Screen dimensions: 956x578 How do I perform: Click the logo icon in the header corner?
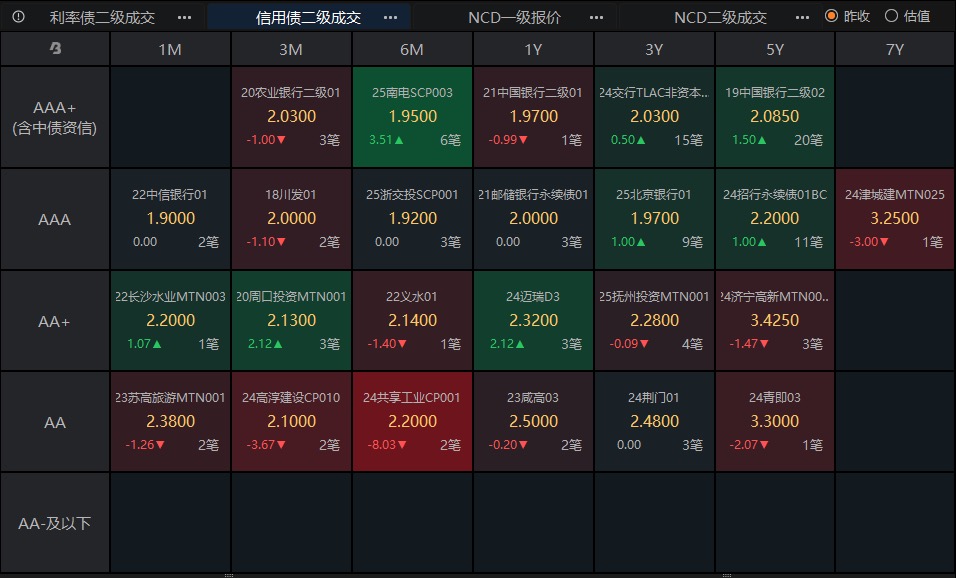click(x=55, y=48)
